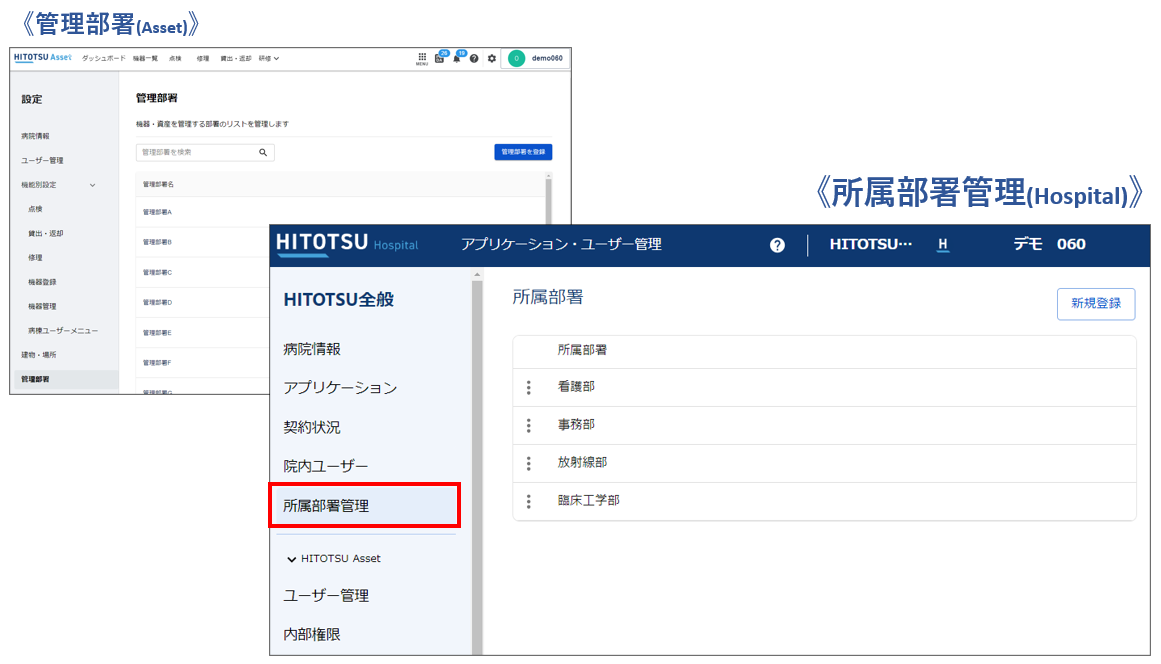1161x664 pixels.
Task: Click the help icon in the Asset header
Action: pos(474,58)
